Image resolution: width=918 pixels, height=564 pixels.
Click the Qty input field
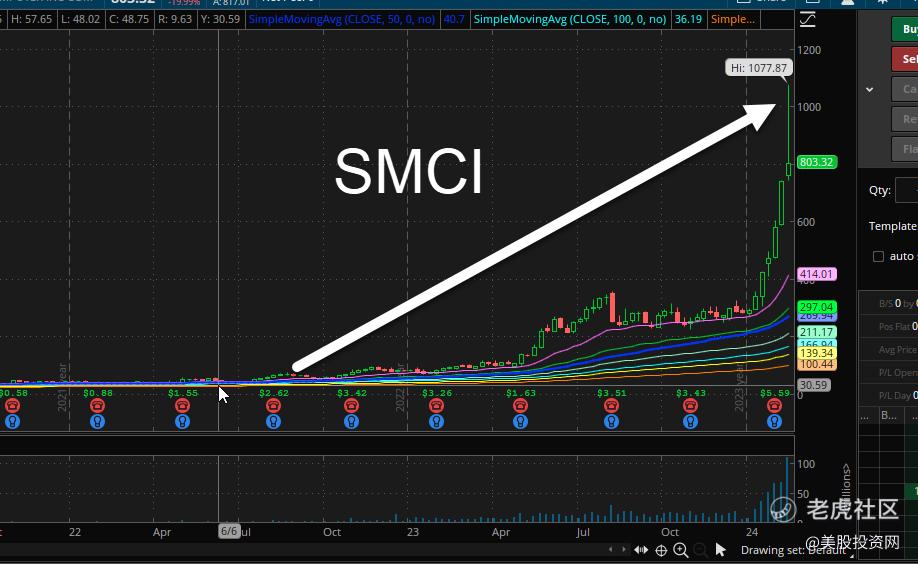click(907, 190)
